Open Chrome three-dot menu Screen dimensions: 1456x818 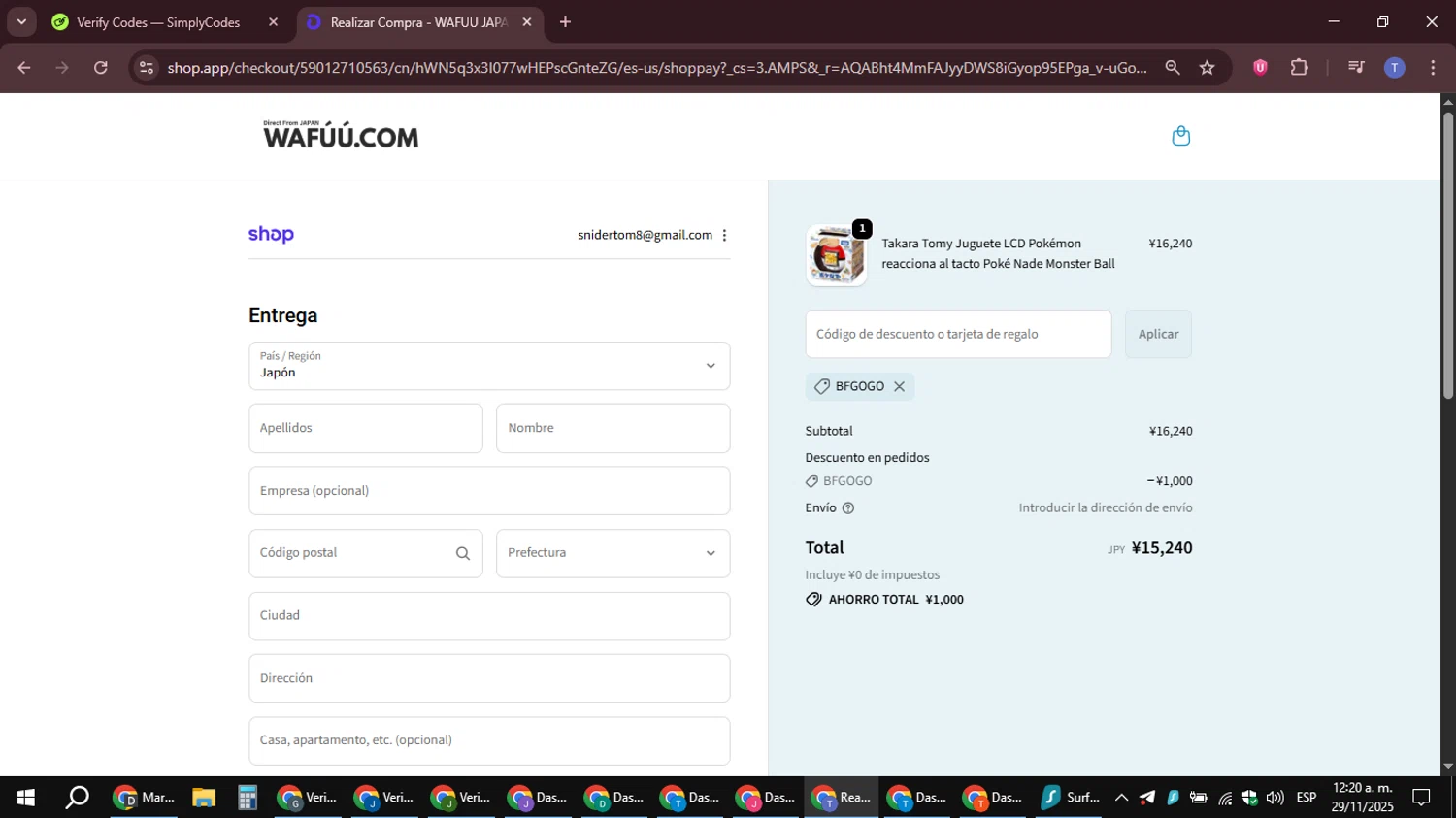(x=1433, y=67)
